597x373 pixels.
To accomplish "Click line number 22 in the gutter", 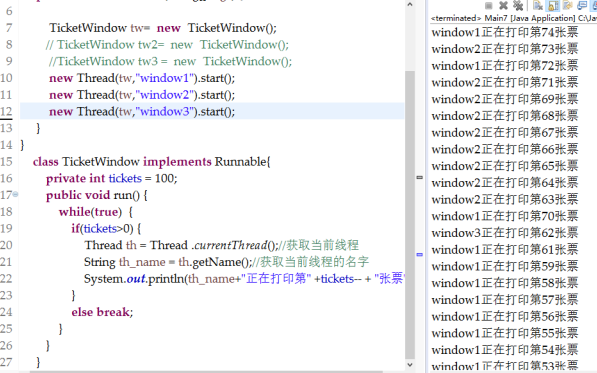I will pyautogui.click(x=6, y=279).
